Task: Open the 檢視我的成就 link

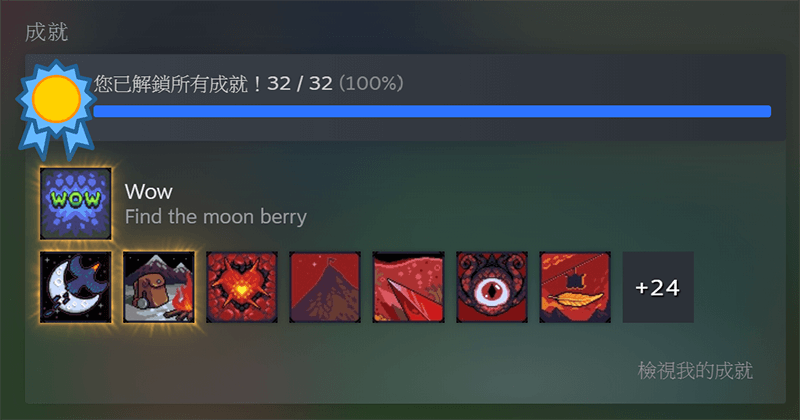Action: pyautogui.click(x=695, y=370)
